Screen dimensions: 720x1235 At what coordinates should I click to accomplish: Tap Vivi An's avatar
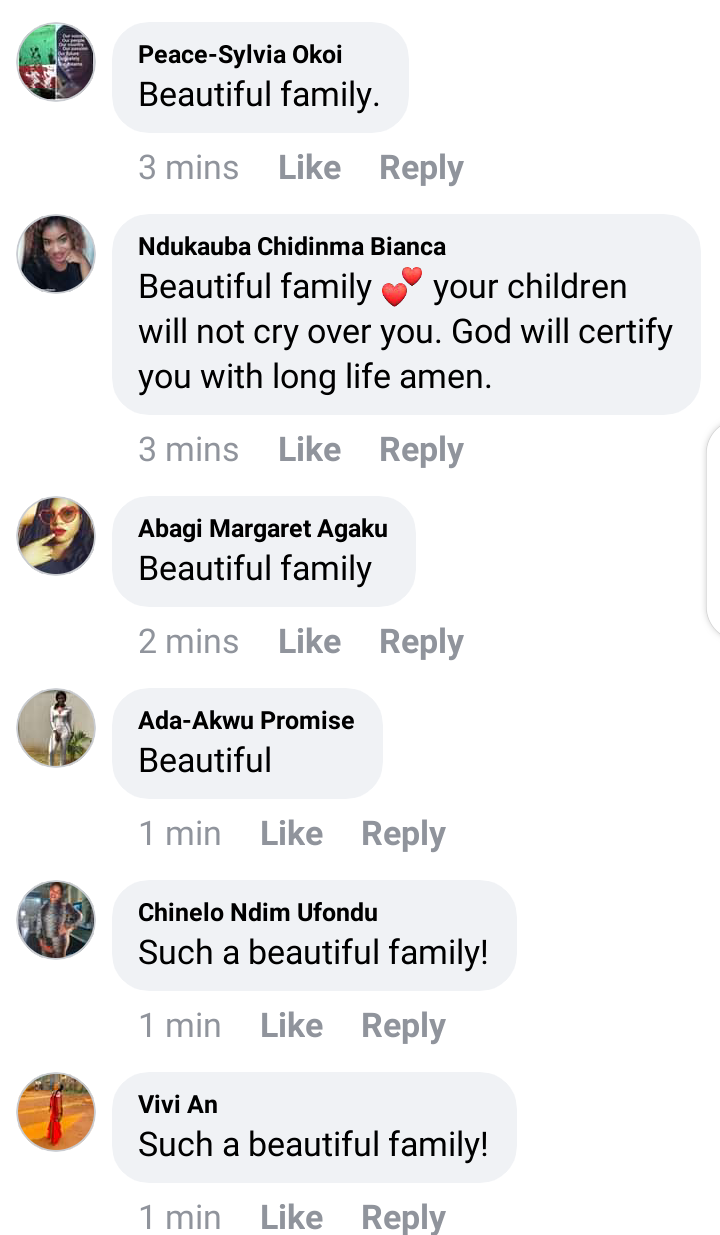pyautogui.click(x=56, y=1112)
